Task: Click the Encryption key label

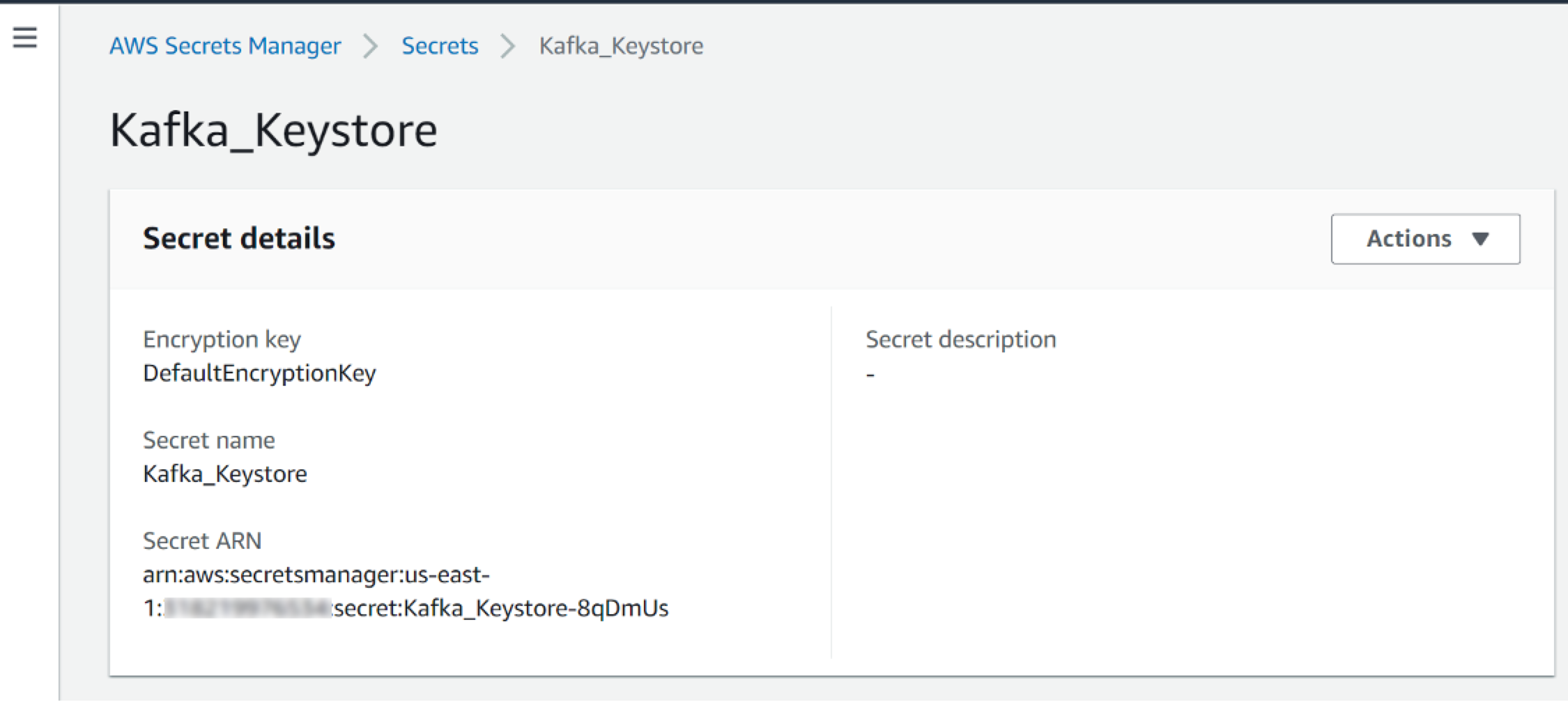Action: (222, 340)
